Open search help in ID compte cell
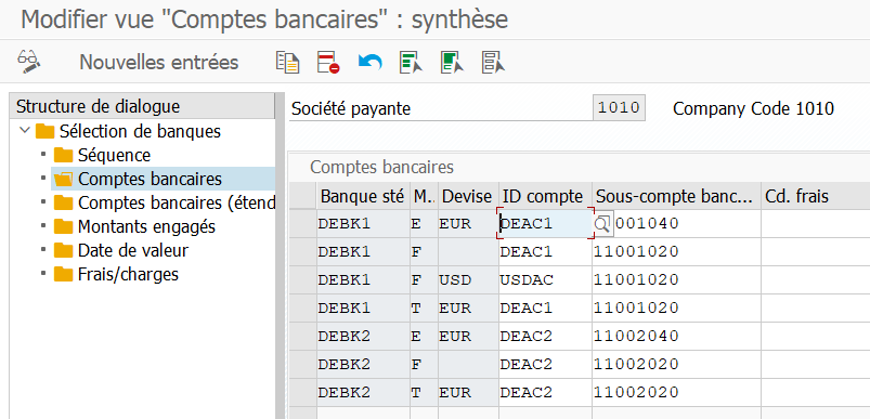 pyautogui.click(x=603, y=224)
